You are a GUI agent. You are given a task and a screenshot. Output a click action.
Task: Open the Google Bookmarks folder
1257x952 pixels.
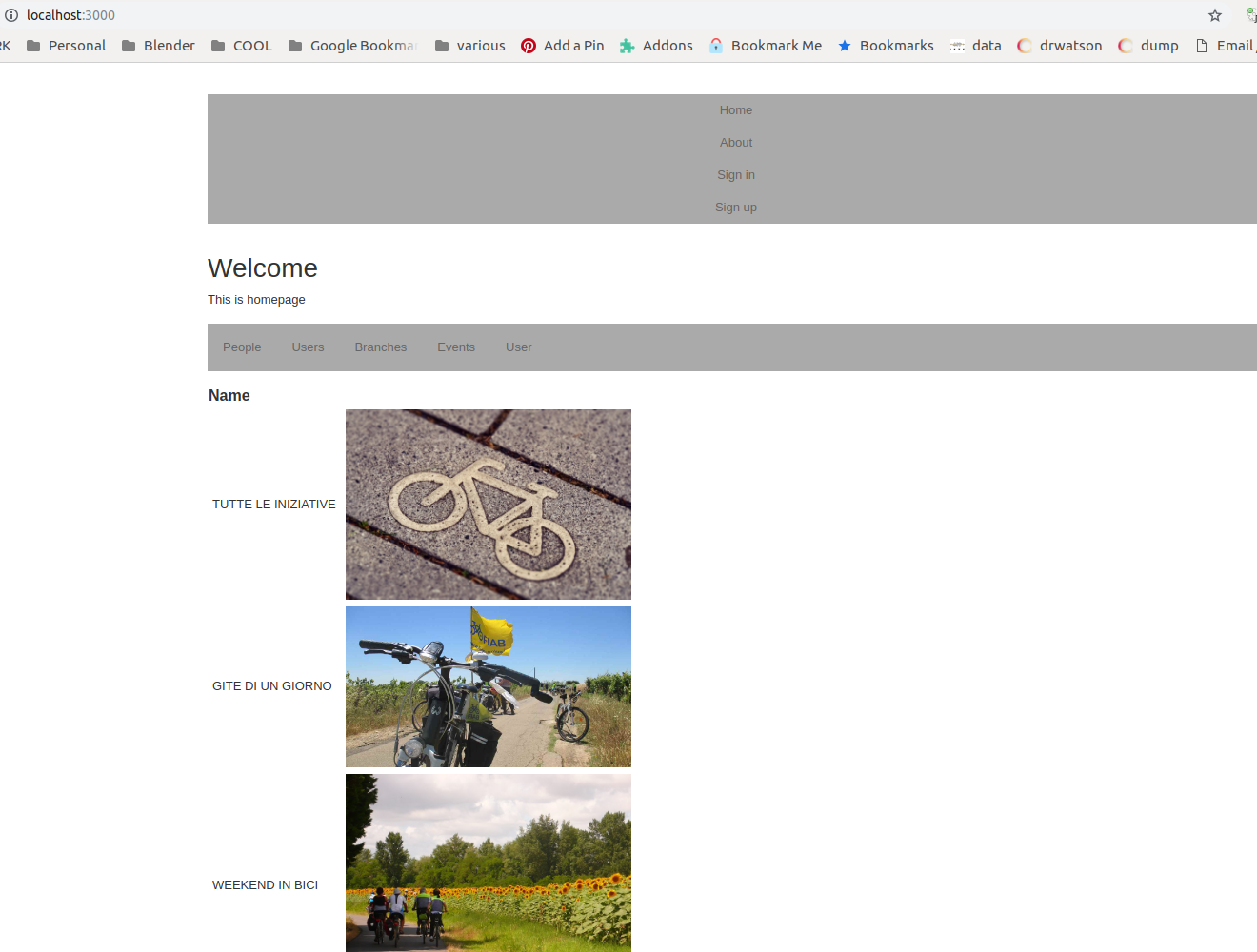point(352,46)
